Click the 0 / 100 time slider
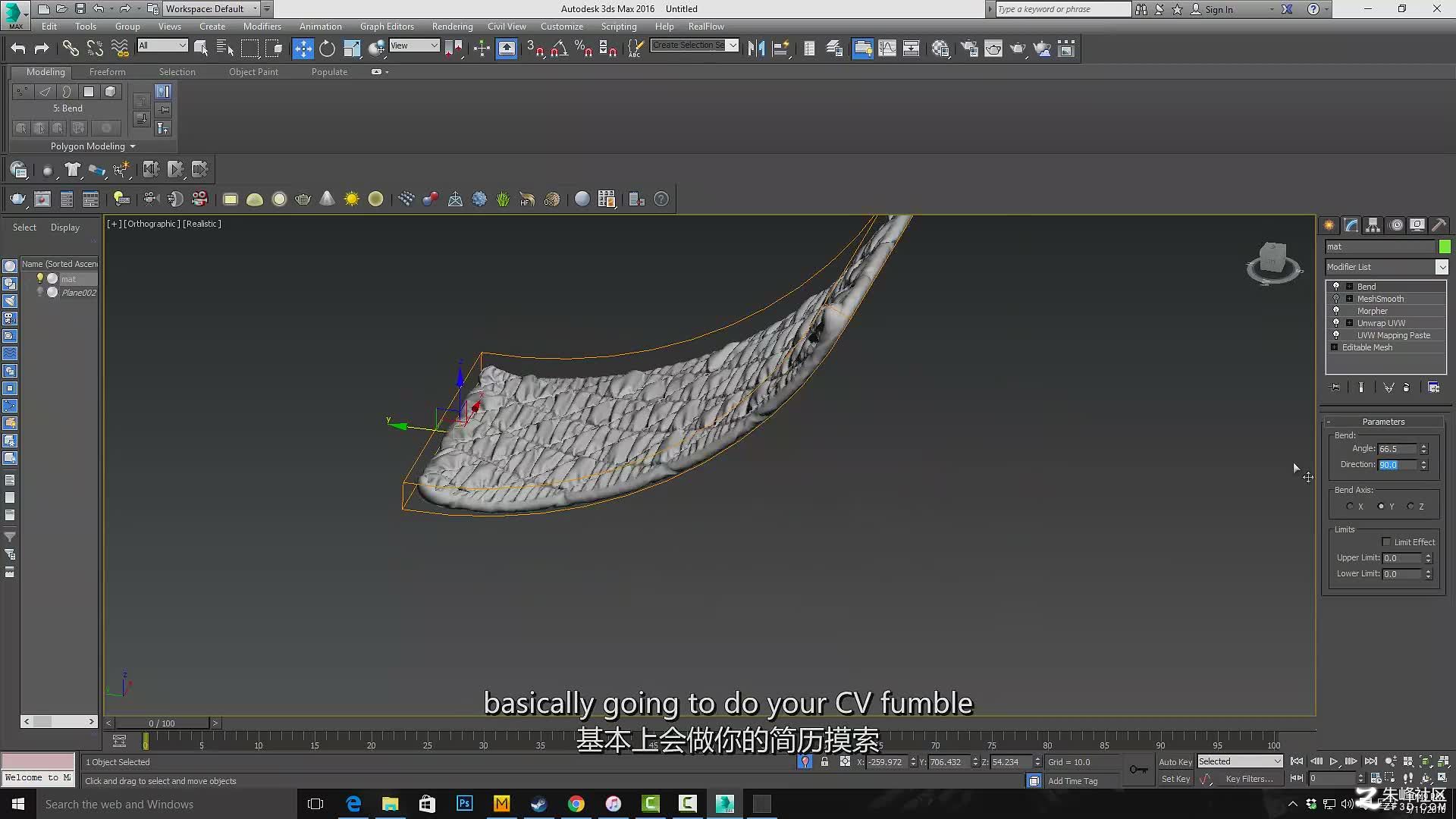This screenshot has width=1456, height=819. click(x=162, y=723)
